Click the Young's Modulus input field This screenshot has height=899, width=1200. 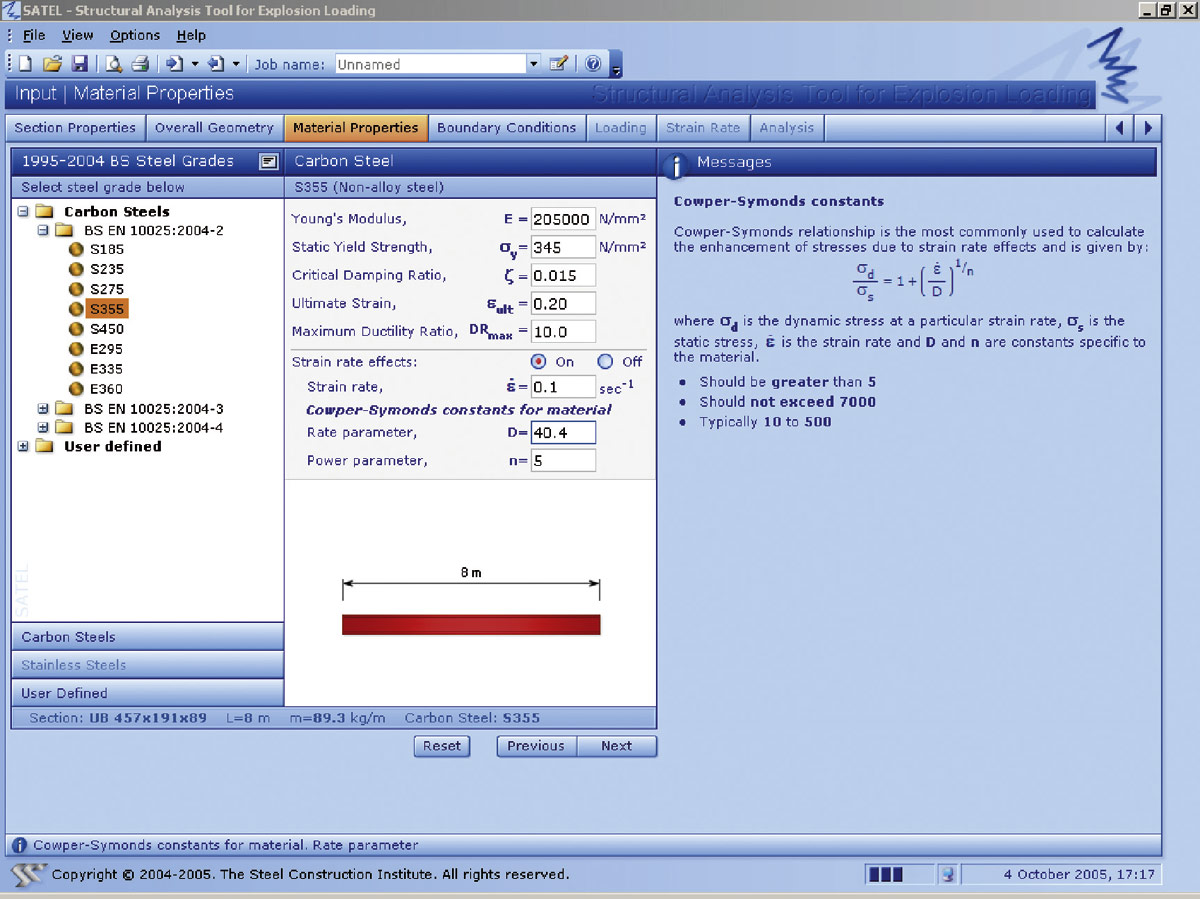pyautogui.click(x=562, y=219)
